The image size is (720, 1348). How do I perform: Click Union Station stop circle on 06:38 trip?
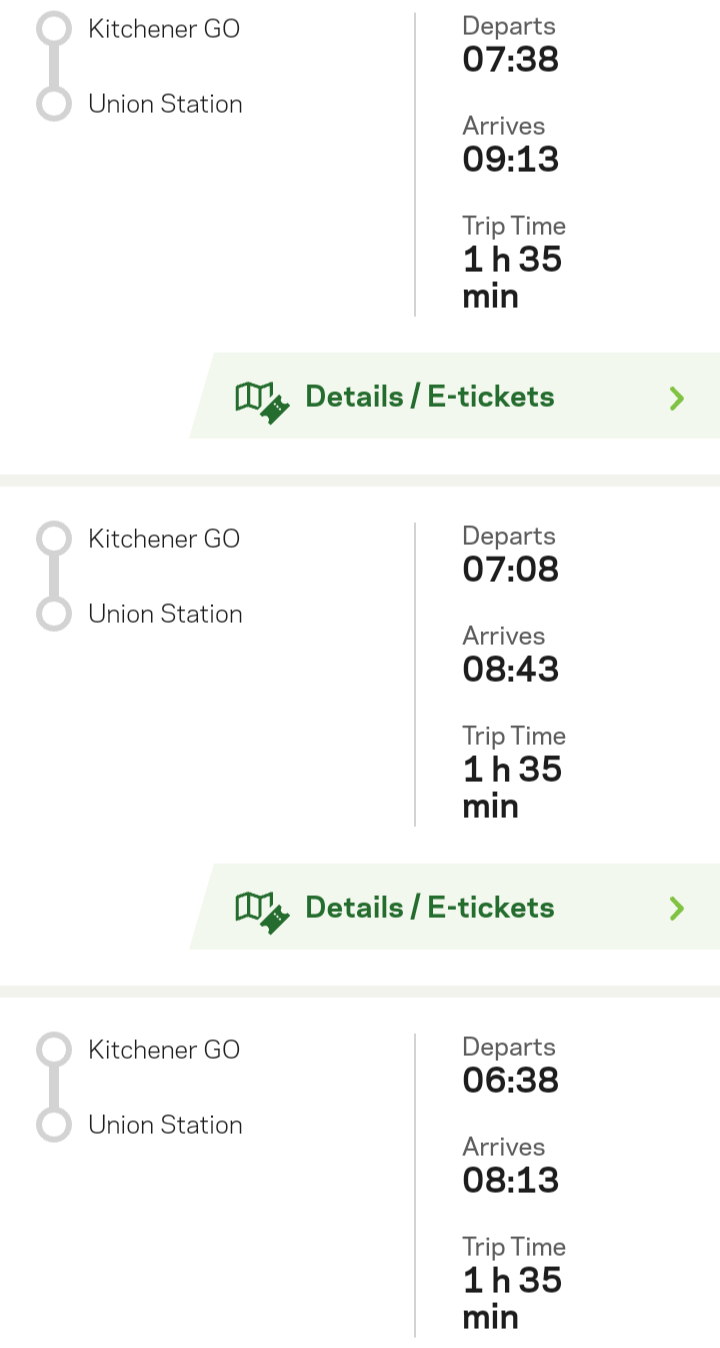[x=54, y=1125]
